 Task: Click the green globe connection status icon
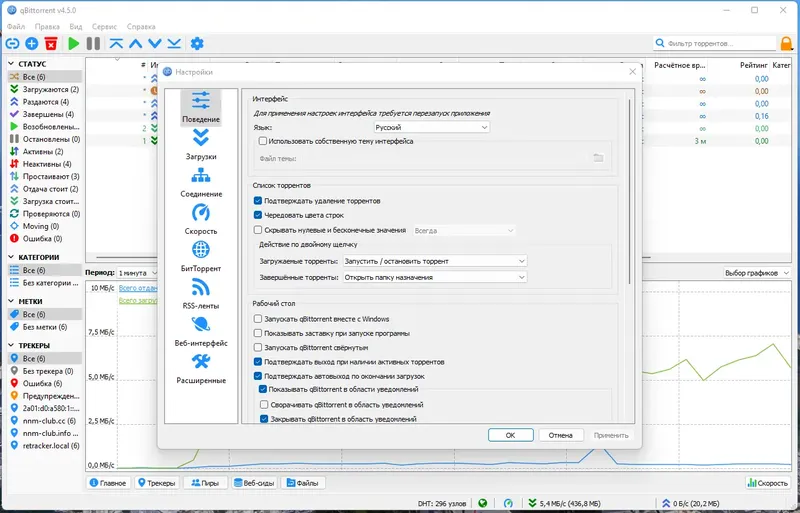pos(483,503)
